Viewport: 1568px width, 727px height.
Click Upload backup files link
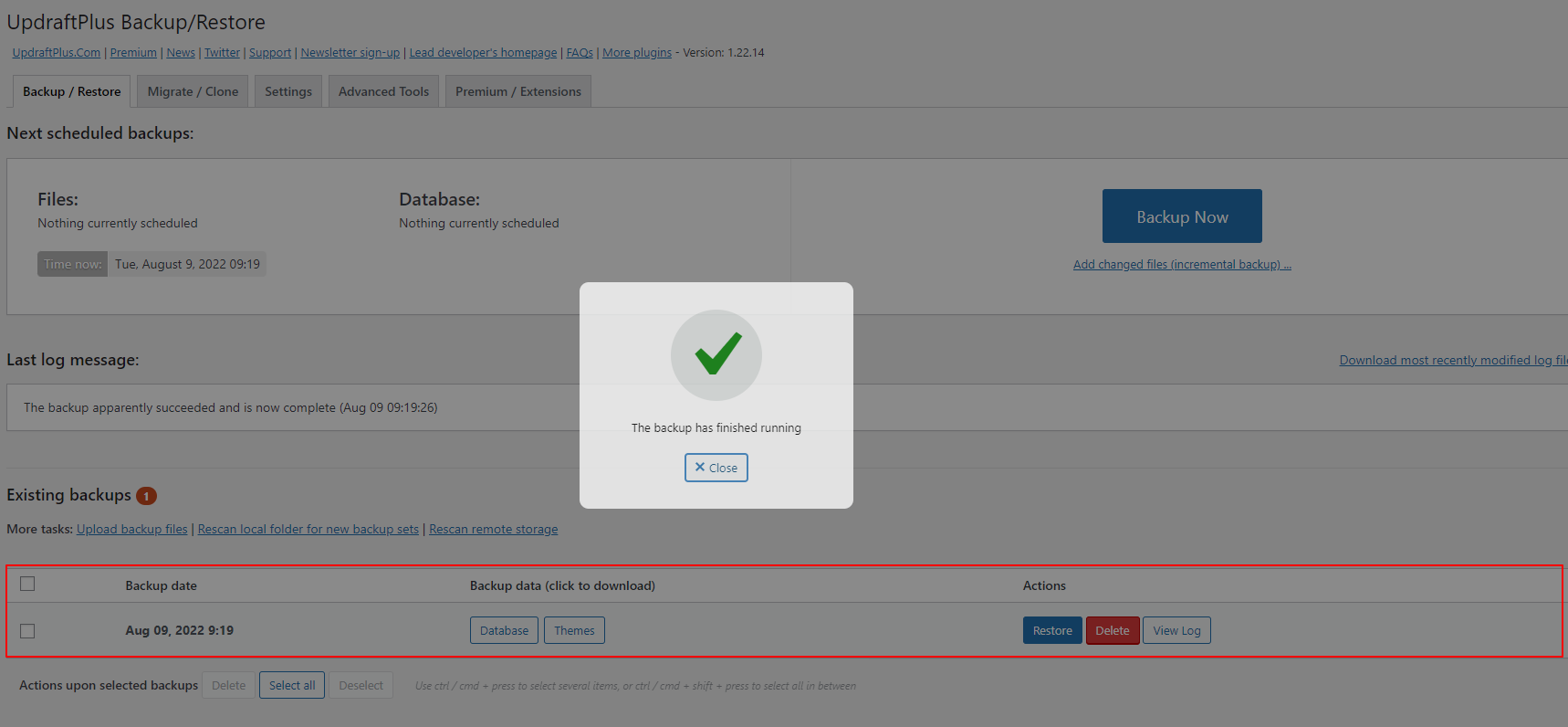coord(132,529)
